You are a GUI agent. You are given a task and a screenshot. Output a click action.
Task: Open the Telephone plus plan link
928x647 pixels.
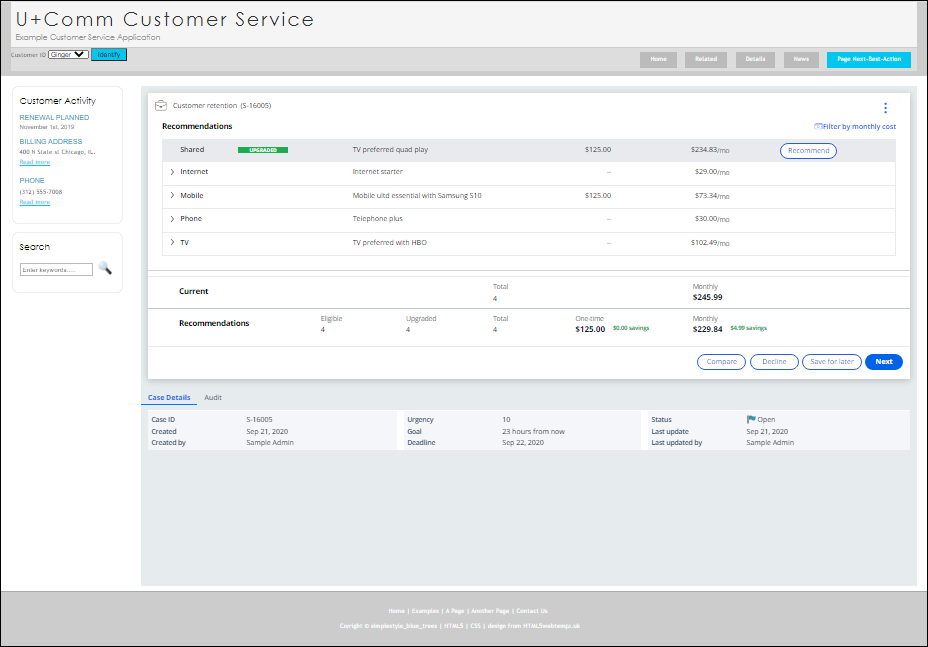tap(376, 218)
